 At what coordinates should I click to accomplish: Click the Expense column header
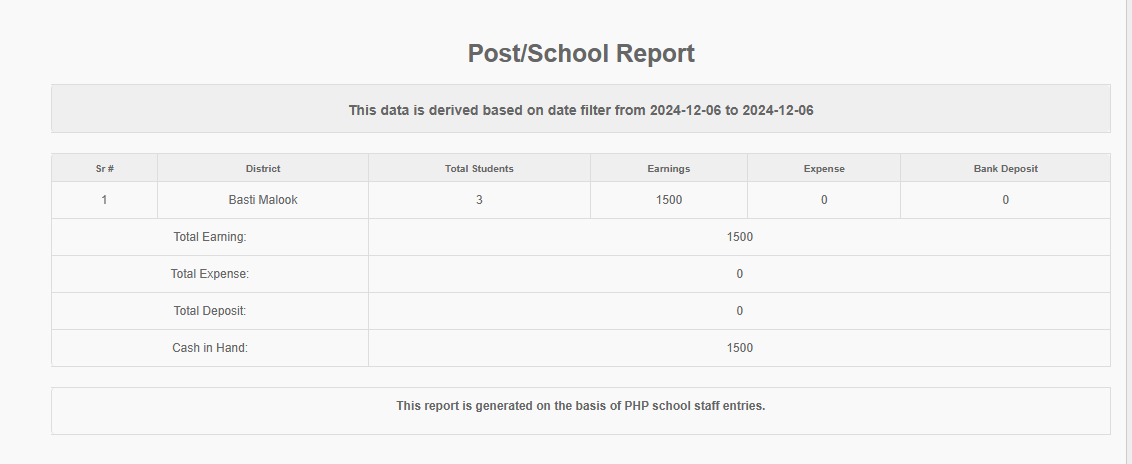pos(824,169)
